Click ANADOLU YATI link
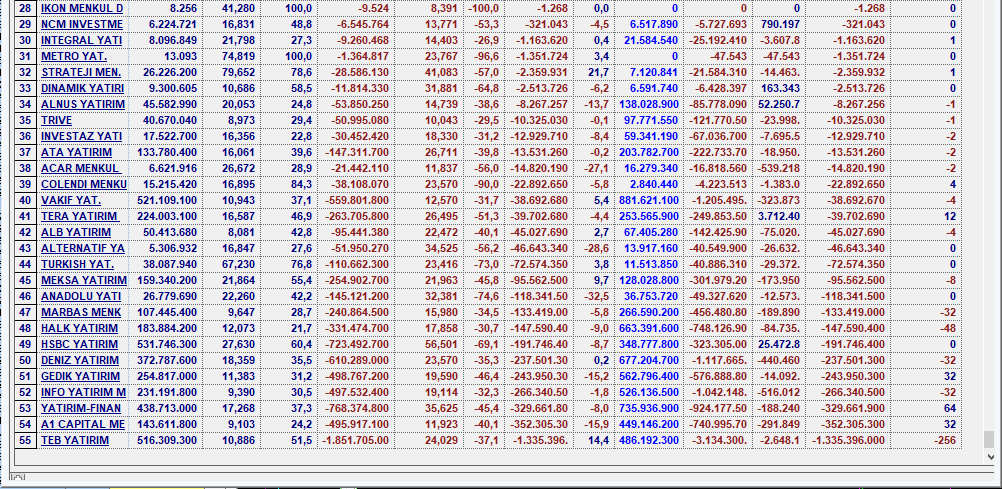Image resolution: width=1002 pixels, height=489 pixels. pyautogui.click(x=81, y=296)
